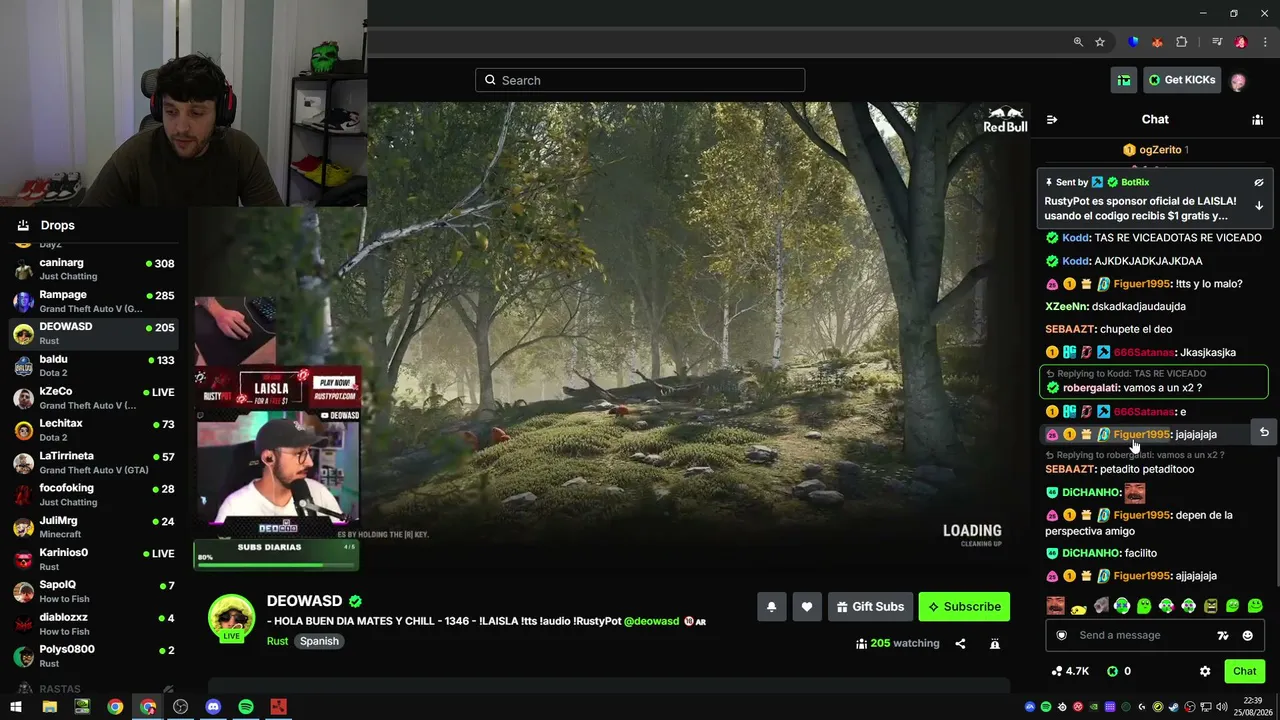The height and width of the screenshot is (720, 1280).
Task: Click the highlighted robergalati chat message
Action: 1154,381
